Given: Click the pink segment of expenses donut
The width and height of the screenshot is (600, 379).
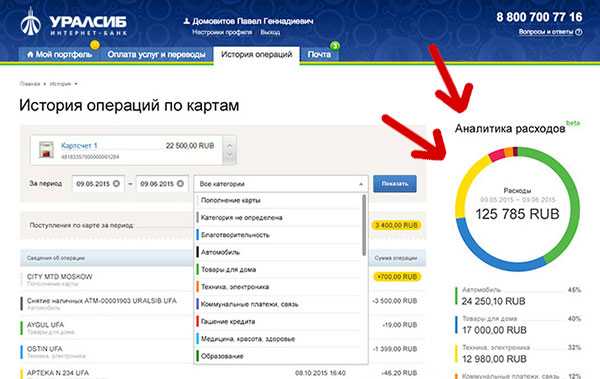Looking at the screenshot, I should (x=497, y=154).
